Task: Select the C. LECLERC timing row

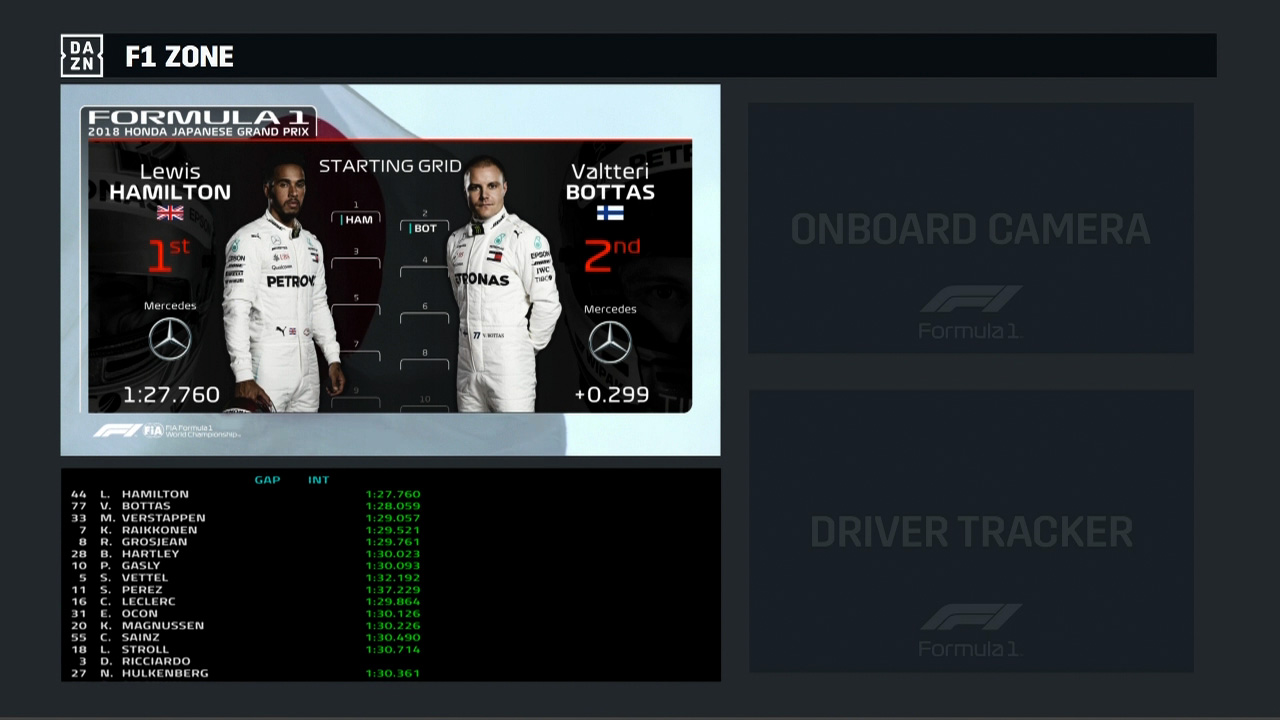Action: click(246, 602)
